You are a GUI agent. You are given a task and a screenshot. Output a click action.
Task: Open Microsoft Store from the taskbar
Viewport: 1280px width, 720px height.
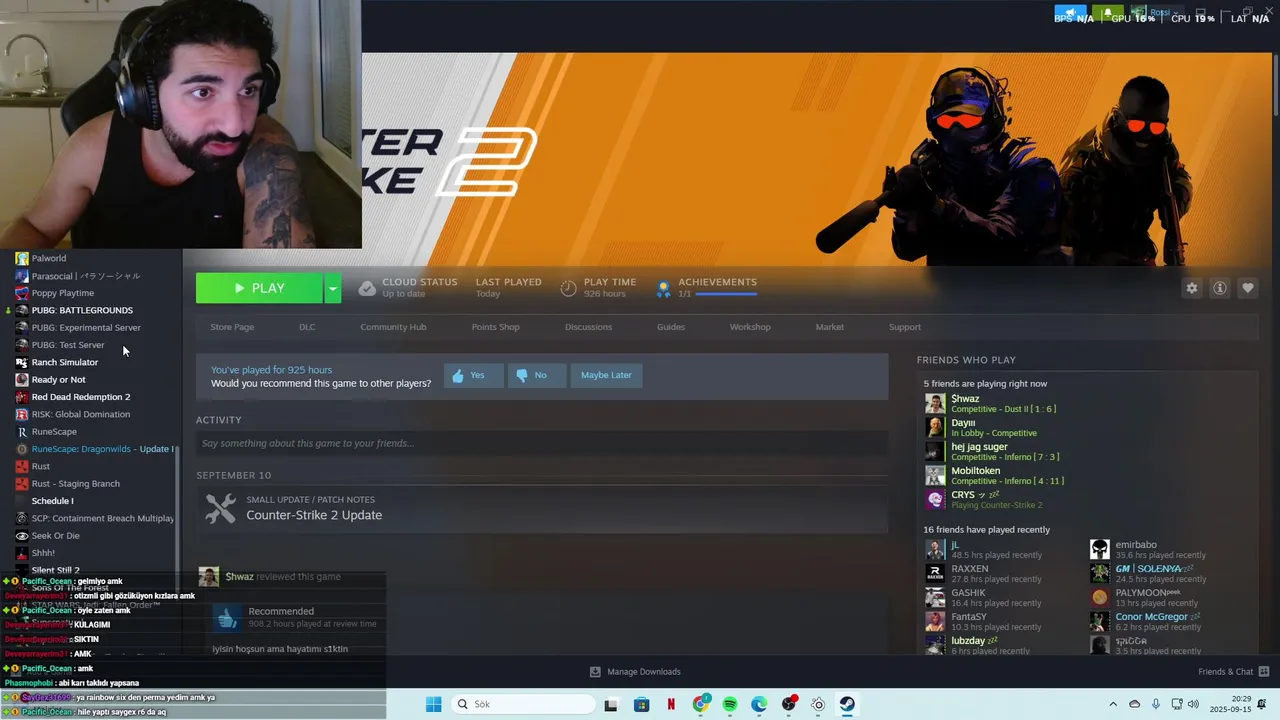point(641,704)
